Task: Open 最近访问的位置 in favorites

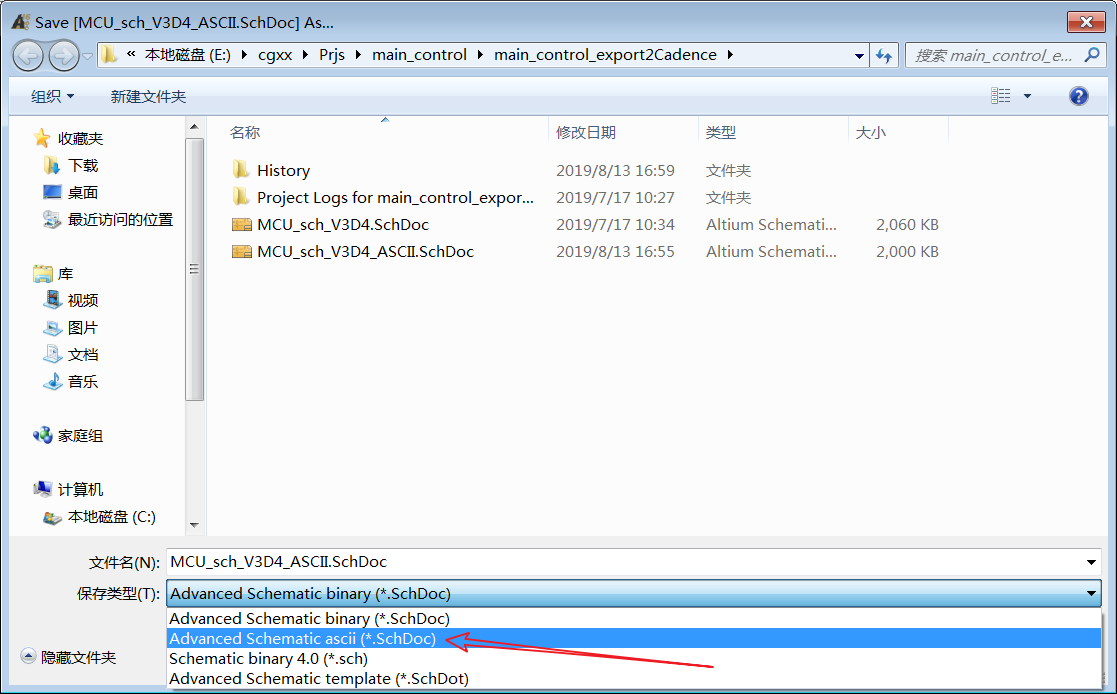Action: 108,219
